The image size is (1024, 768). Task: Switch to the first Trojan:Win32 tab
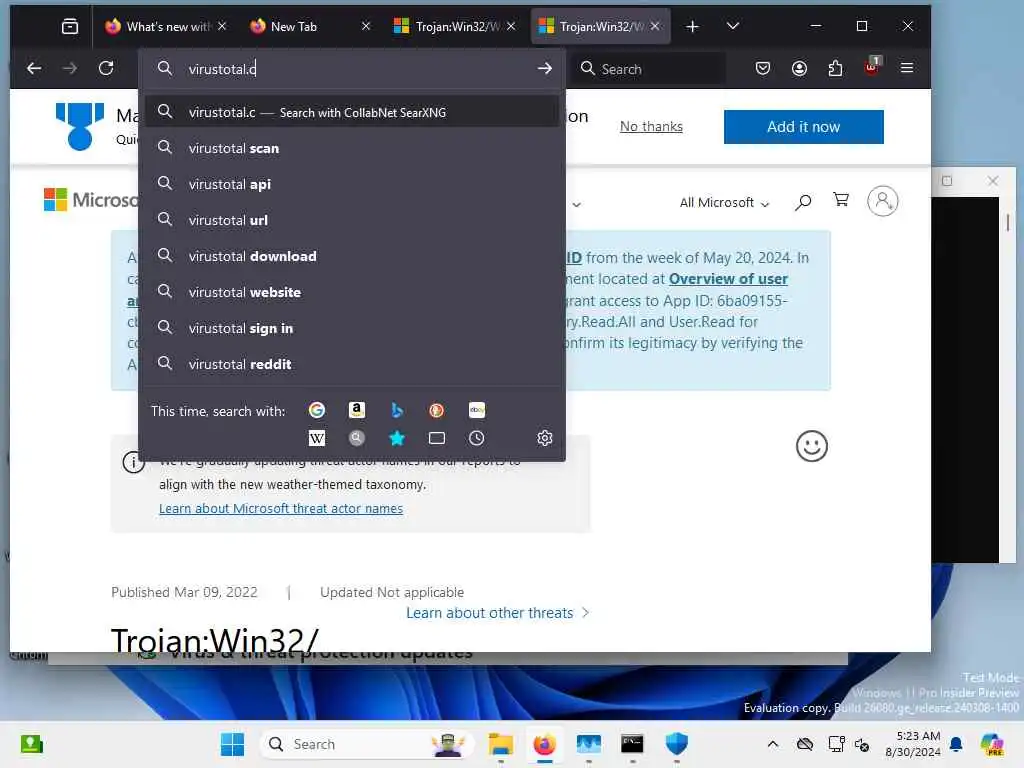pyautogui.click(x=454, y=26)
